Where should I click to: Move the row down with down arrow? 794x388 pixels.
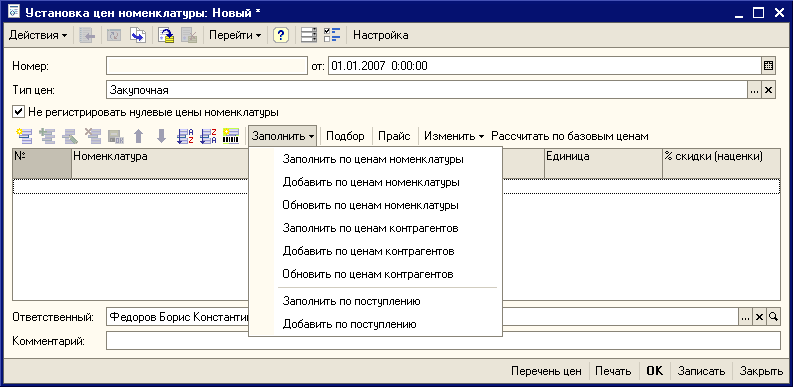click(162, 136)
